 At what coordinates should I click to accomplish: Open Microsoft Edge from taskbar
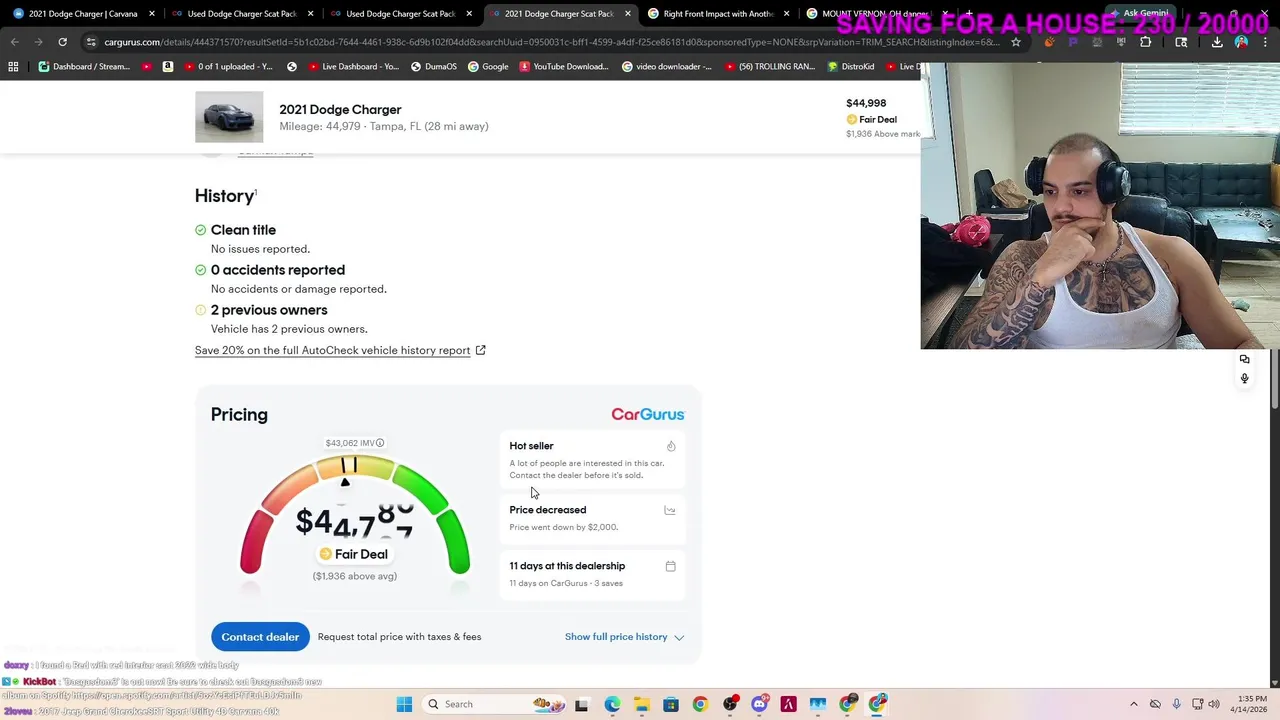click(612, 704)
